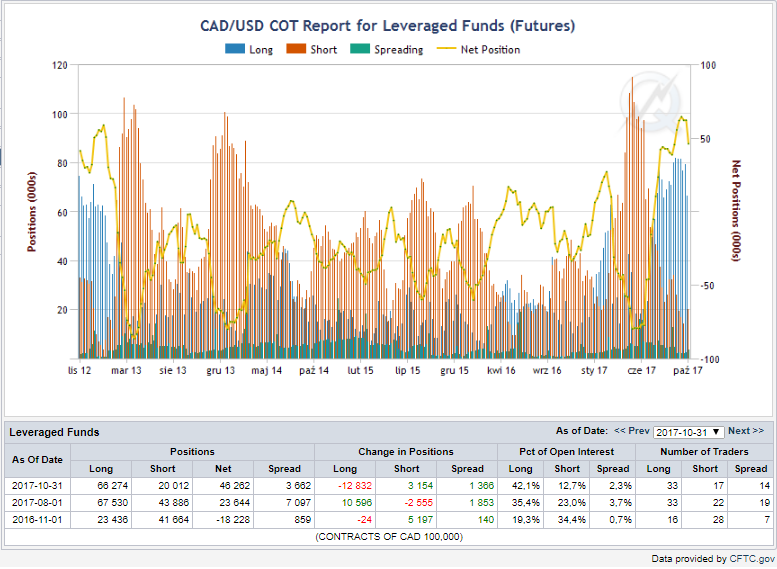Click the 2016-11-01 date row cell
Screen dimensions: 777x569
coord(38,519)
